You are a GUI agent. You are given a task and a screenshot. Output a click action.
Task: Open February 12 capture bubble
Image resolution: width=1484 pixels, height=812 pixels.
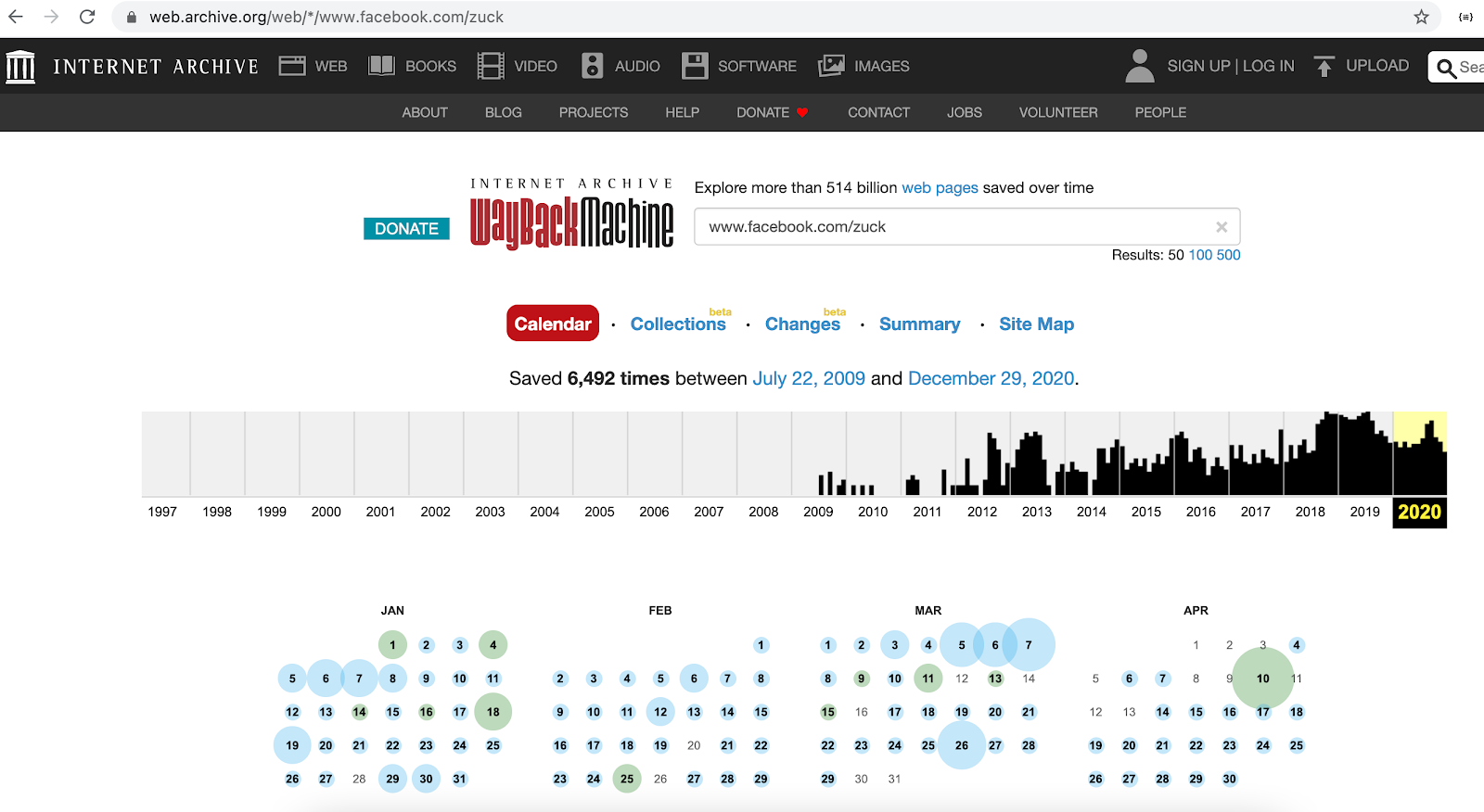pyautogui.click(x=660, y=712)
